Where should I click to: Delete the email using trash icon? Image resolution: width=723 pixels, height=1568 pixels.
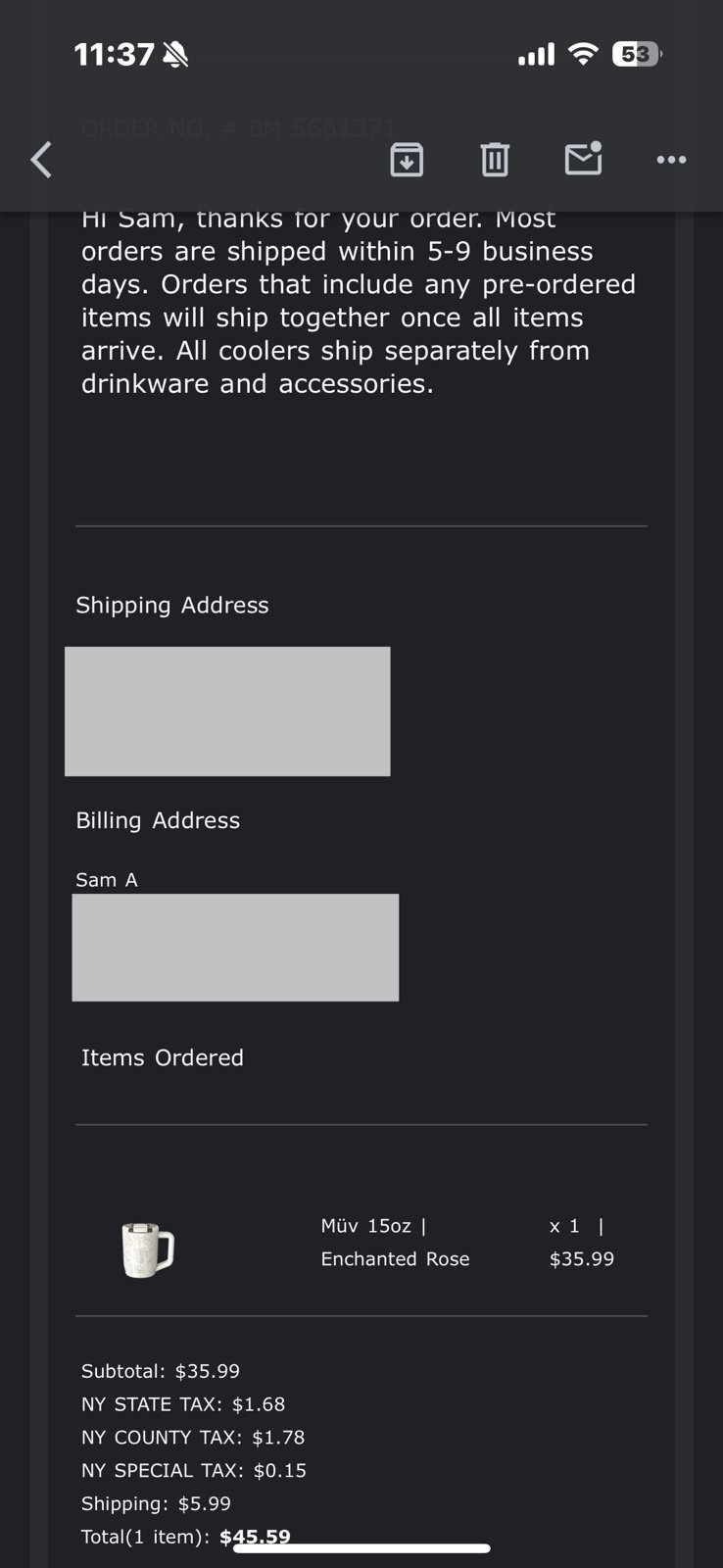[495, 159]
